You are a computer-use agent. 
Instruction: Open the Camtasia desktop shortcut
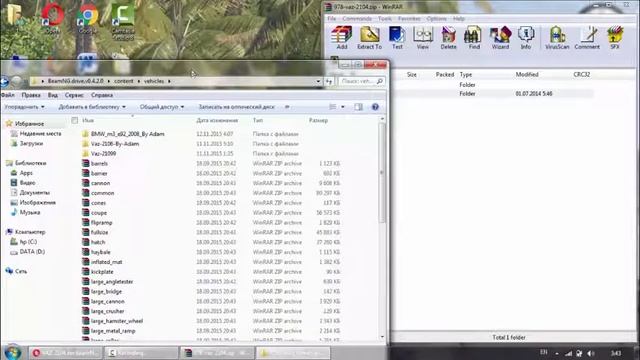123,21
